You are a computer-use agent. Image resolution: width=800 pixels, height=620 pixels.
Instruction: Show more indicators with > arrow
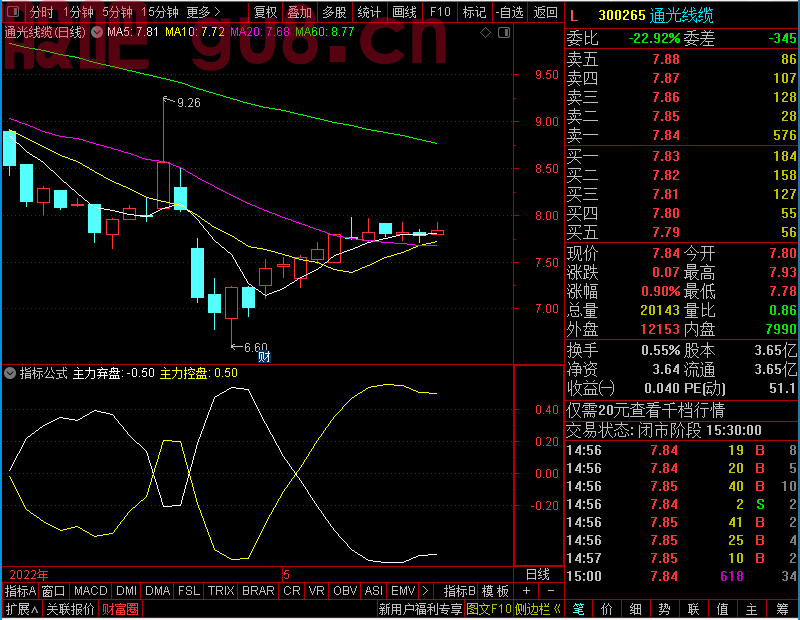tap(426, 591)
